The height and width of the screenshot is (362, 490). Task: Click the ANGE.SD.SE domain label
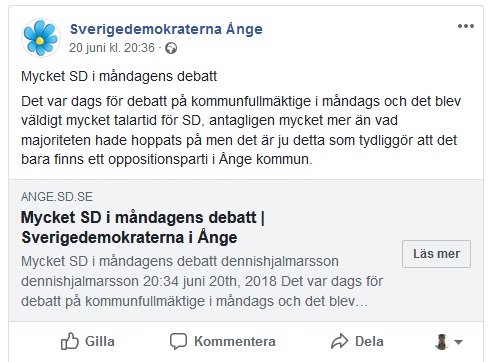(57, 197)
